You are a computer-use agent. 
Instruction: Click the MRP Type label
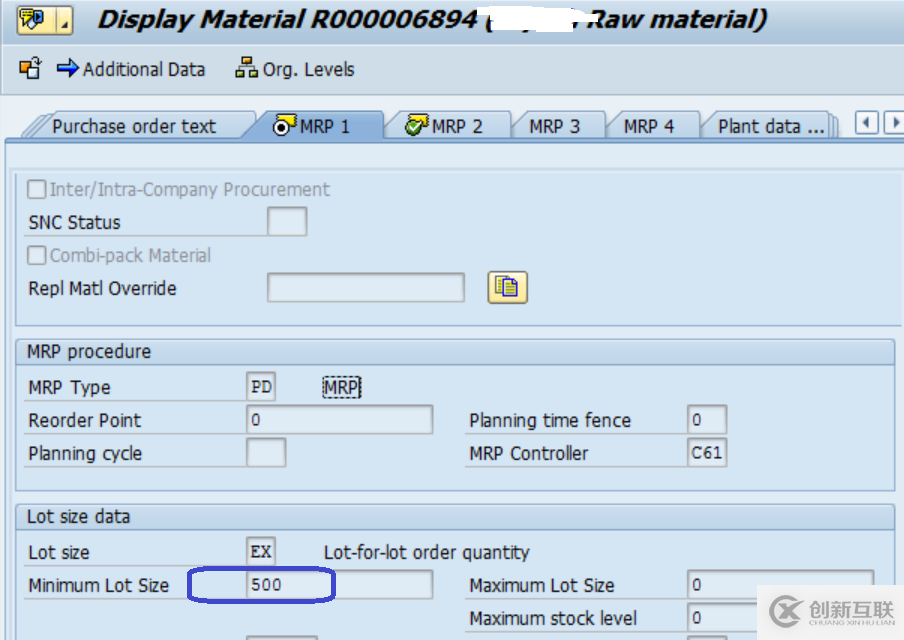click(x=69, y=387)
